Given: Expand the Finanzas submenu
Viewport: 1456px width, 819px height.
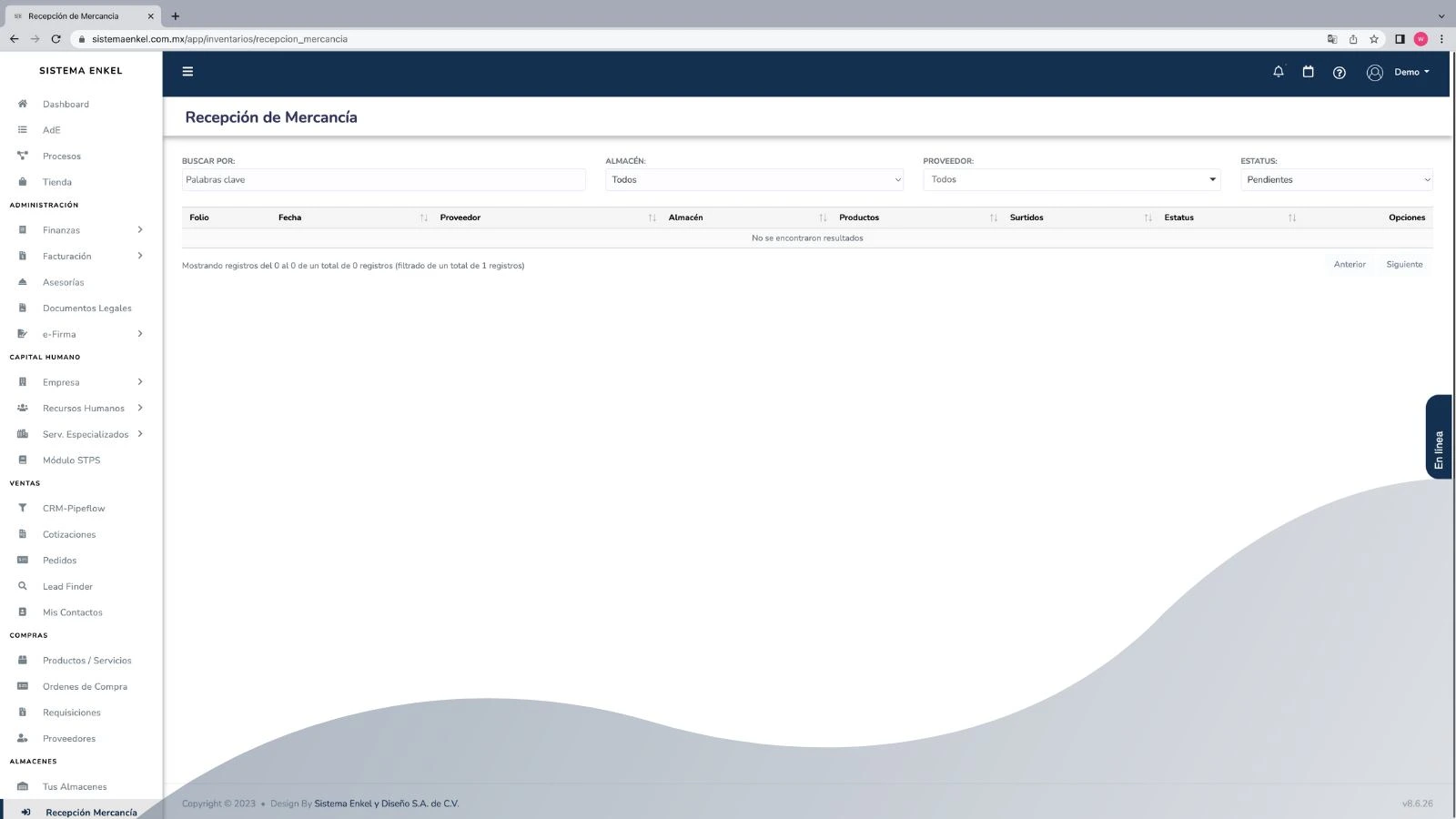Looking at the screenshot, I should 140,230.
